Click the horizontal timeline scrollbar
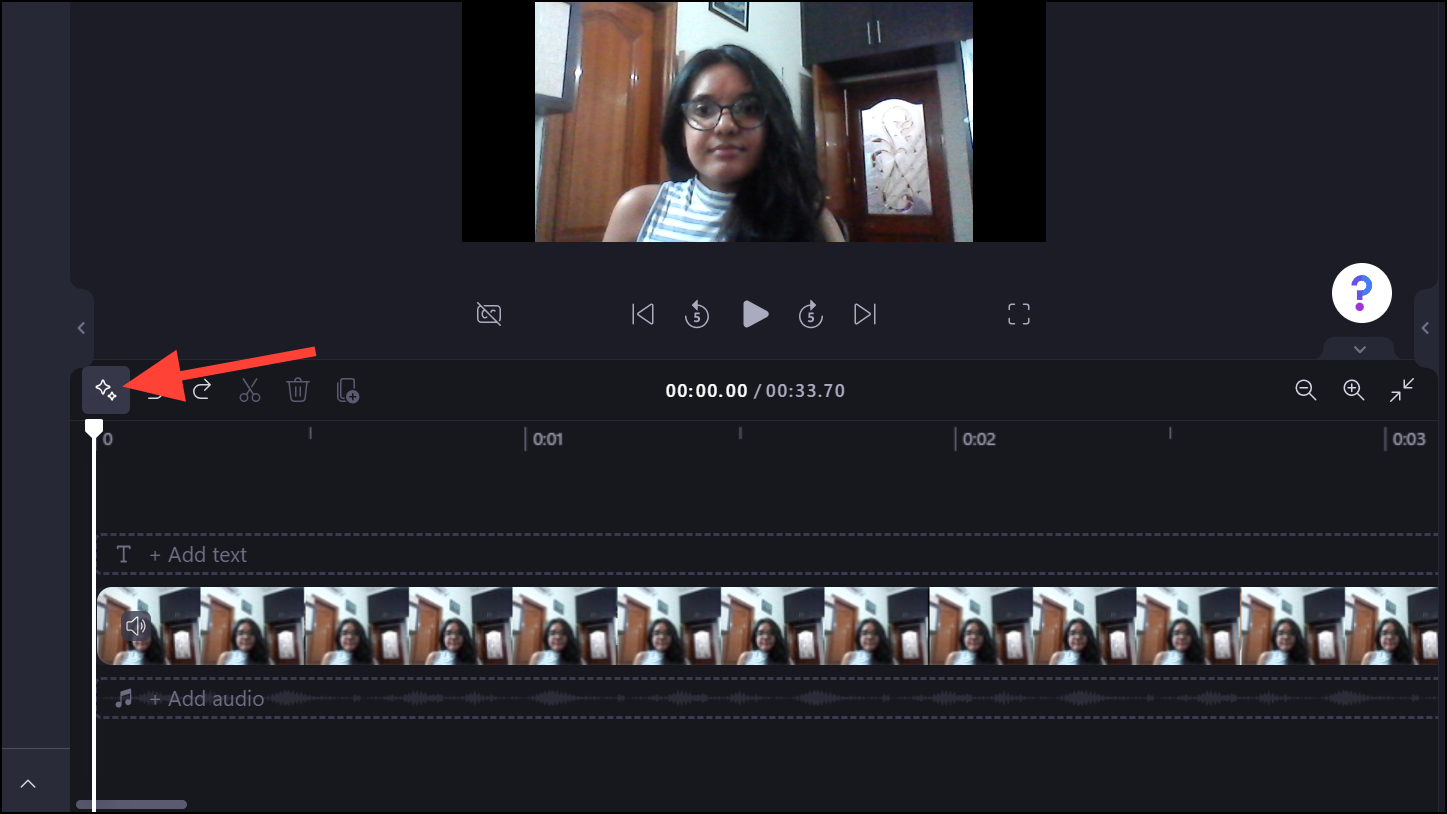 (x=132, y=804)
